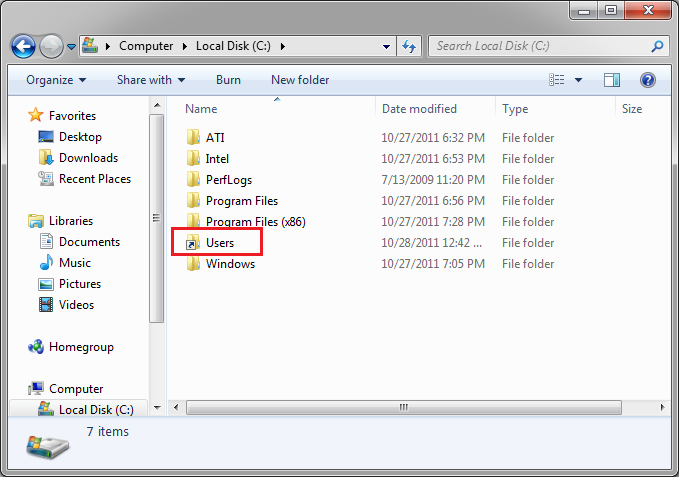Open Help with the question mark icon
Screen dimensions: 679x477
pyautogui.click(x=648, y=80)
